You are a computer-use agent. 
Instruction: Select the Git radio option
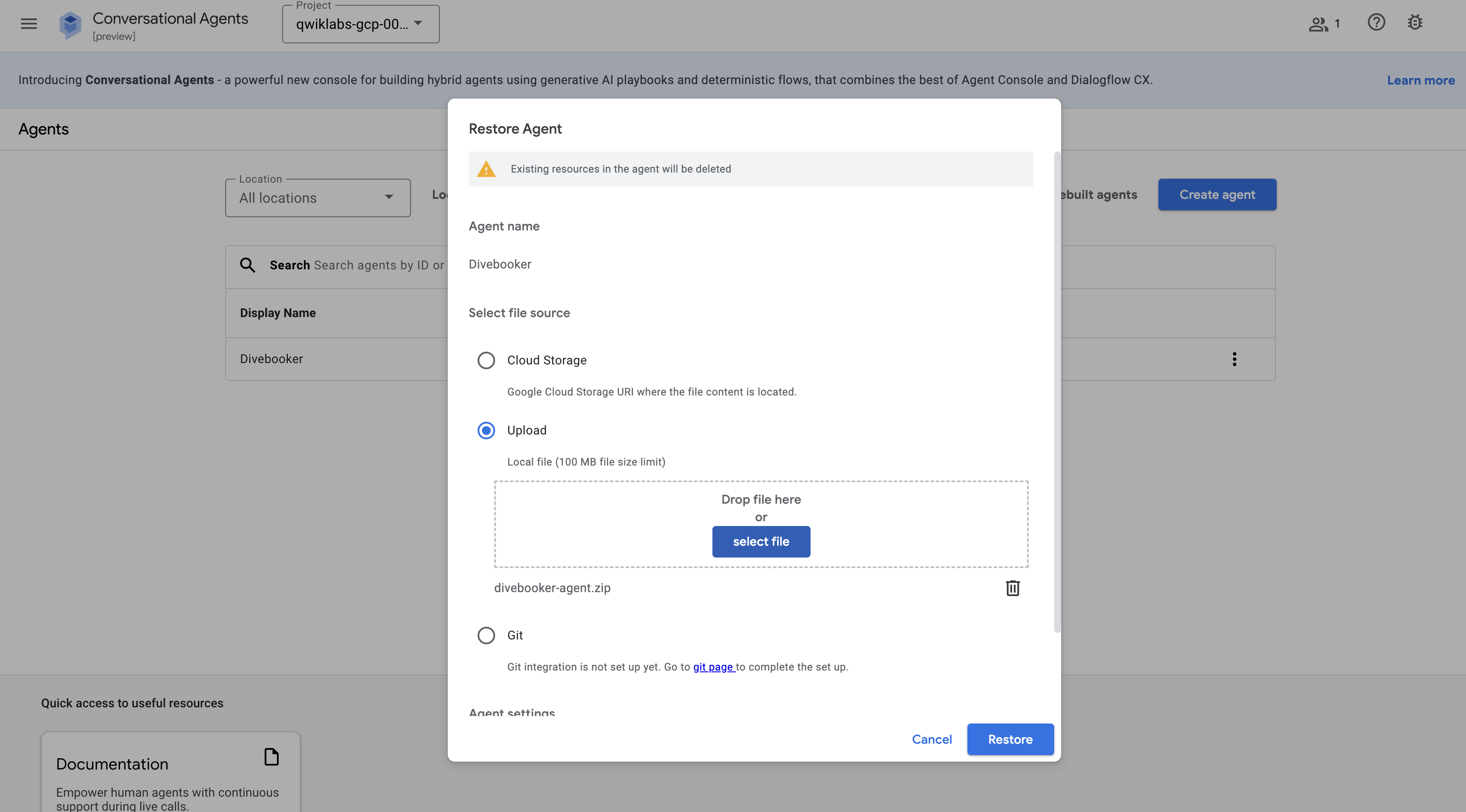click(x=486, y=635)
